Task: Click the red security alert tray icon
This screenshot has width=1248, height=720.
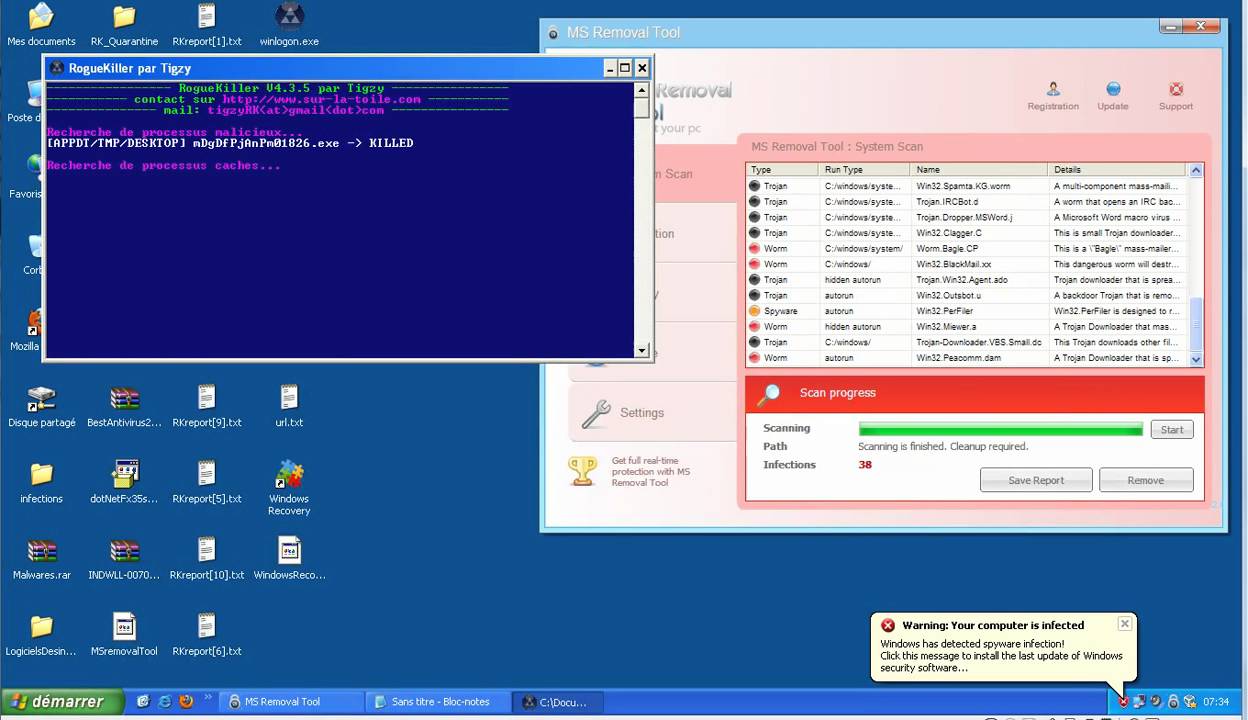Action: tap(1124, 702)
